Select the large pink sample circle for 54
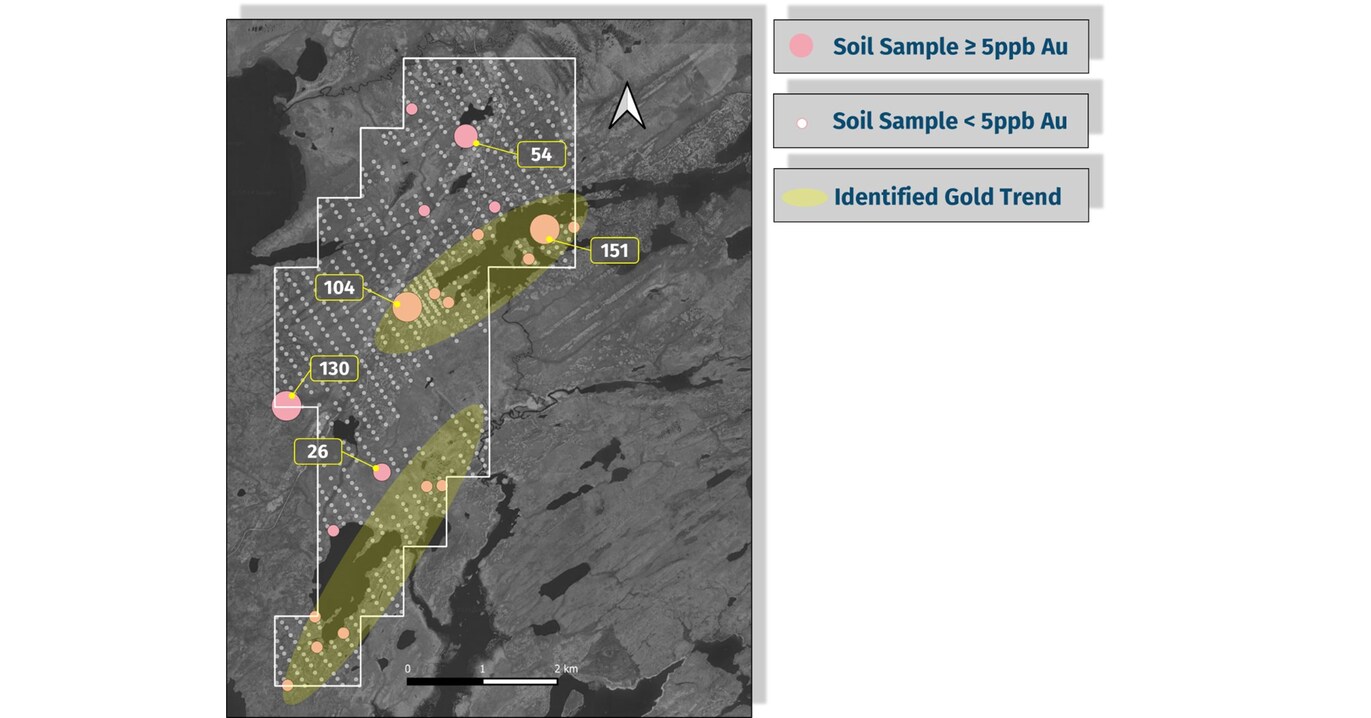This screenshot has height=718, width=1371. 465,137
